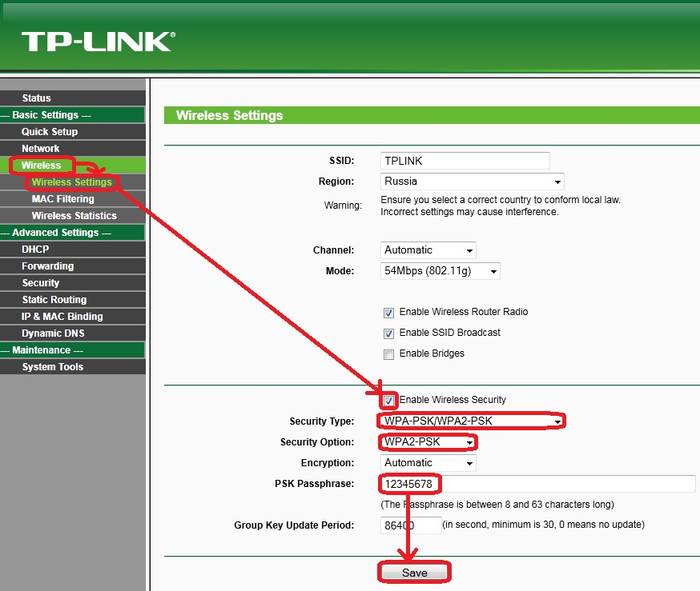Go to Wireless Statistics page
Image resolution: width=700 pixels, height=591 pixels.
tap(73, 216)
